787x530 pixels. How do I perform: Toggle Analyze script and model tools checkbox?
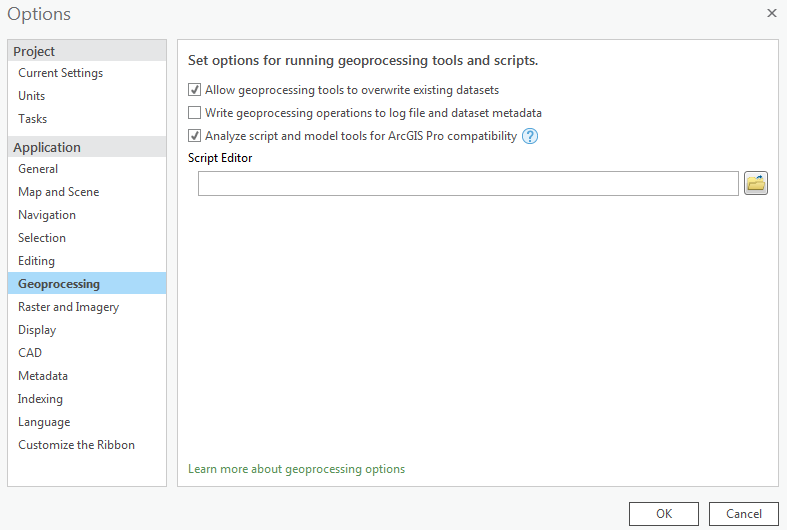click(x=195, y=136)
